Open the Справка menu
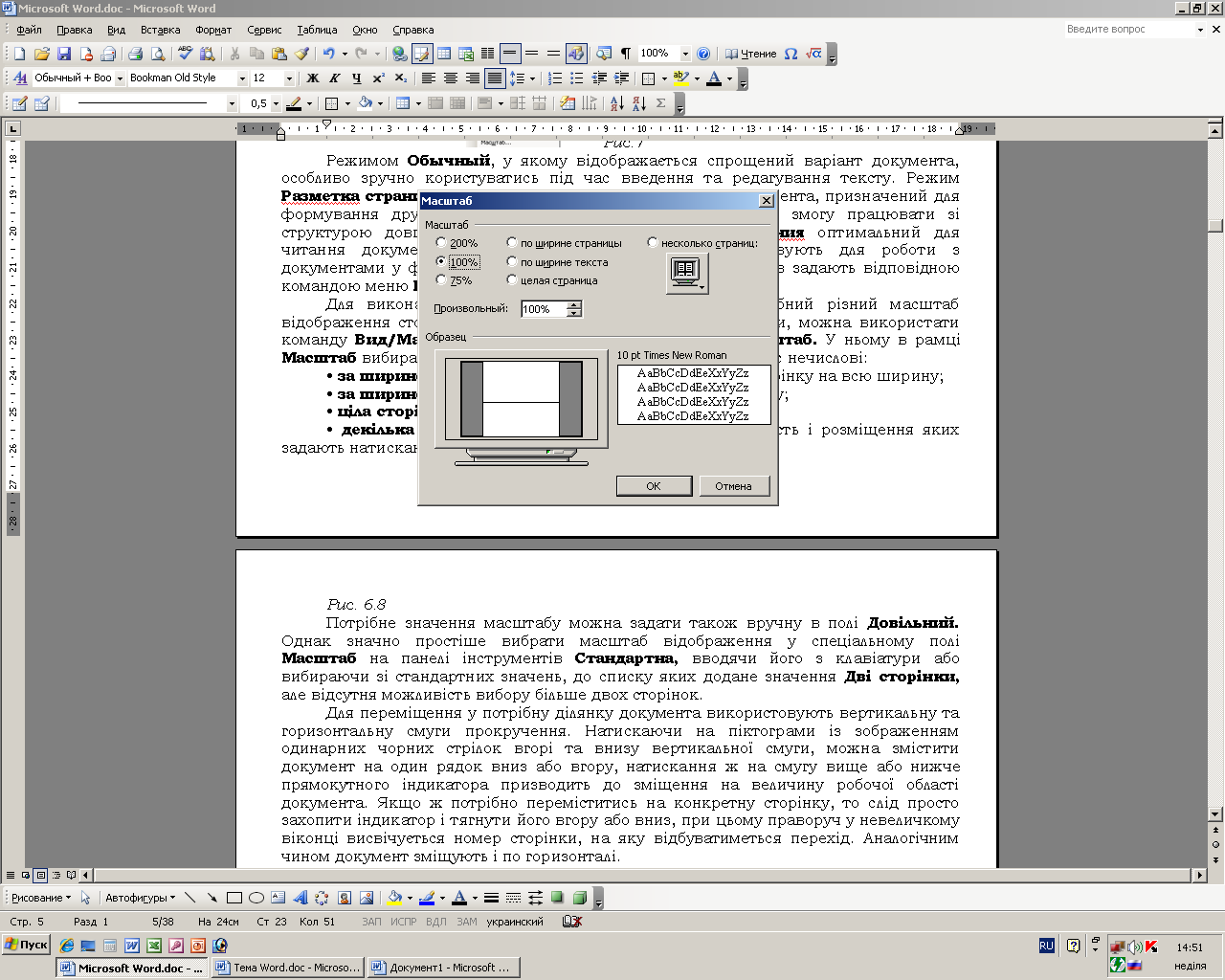Image resolution: width=1225 pixels, height=980 pixels. tap(412, 30)
